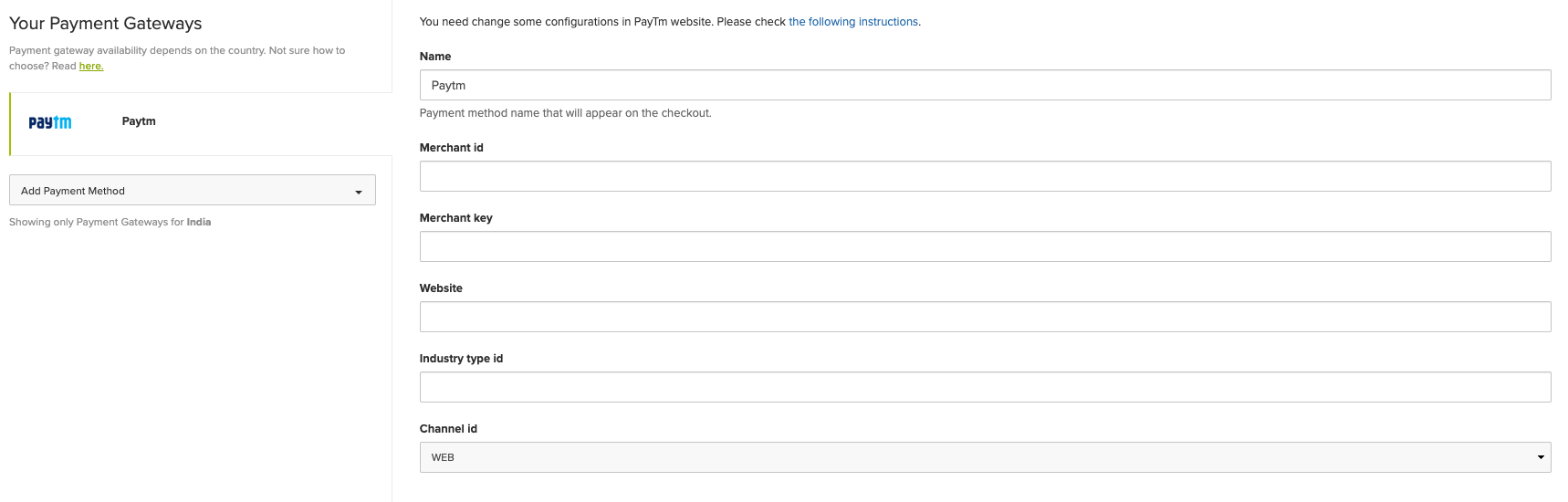
Task: Click the Industry type id label
Action: [461, 359]
